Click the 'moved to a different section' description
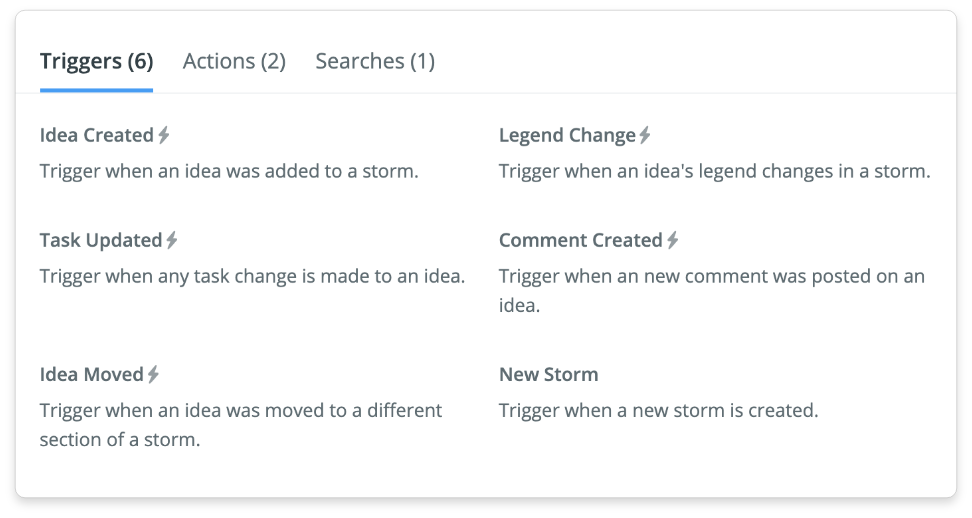The width and height of the screenshot is (972, 518). [x=241, y=425]
